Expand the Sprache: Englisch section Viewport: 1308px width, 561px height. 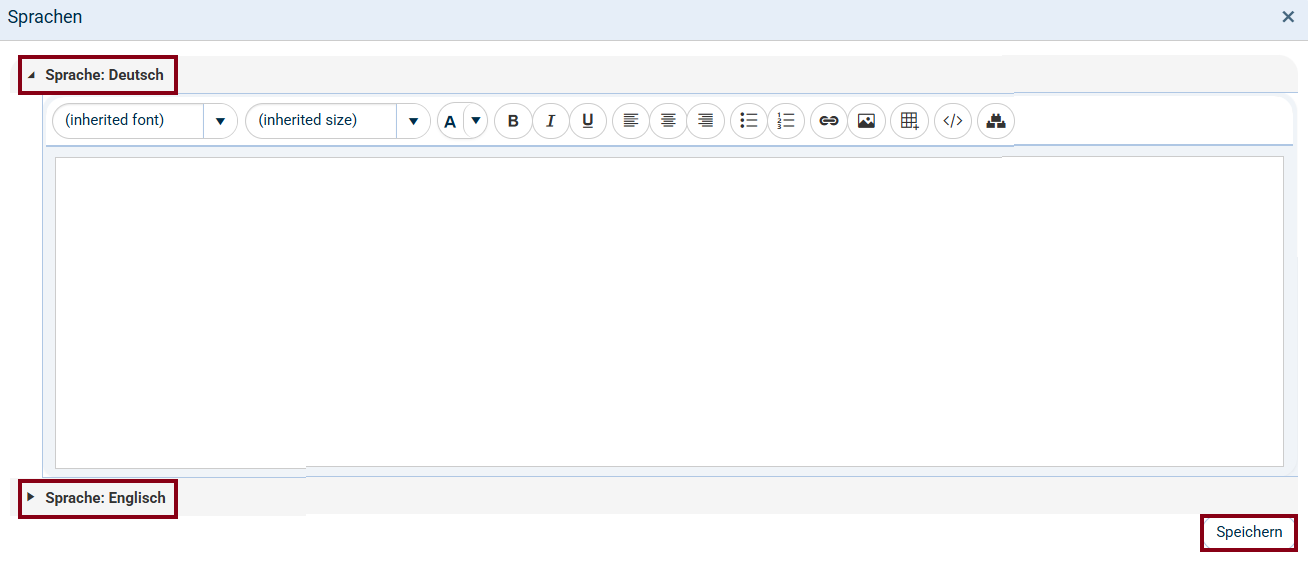coord(98,498)
